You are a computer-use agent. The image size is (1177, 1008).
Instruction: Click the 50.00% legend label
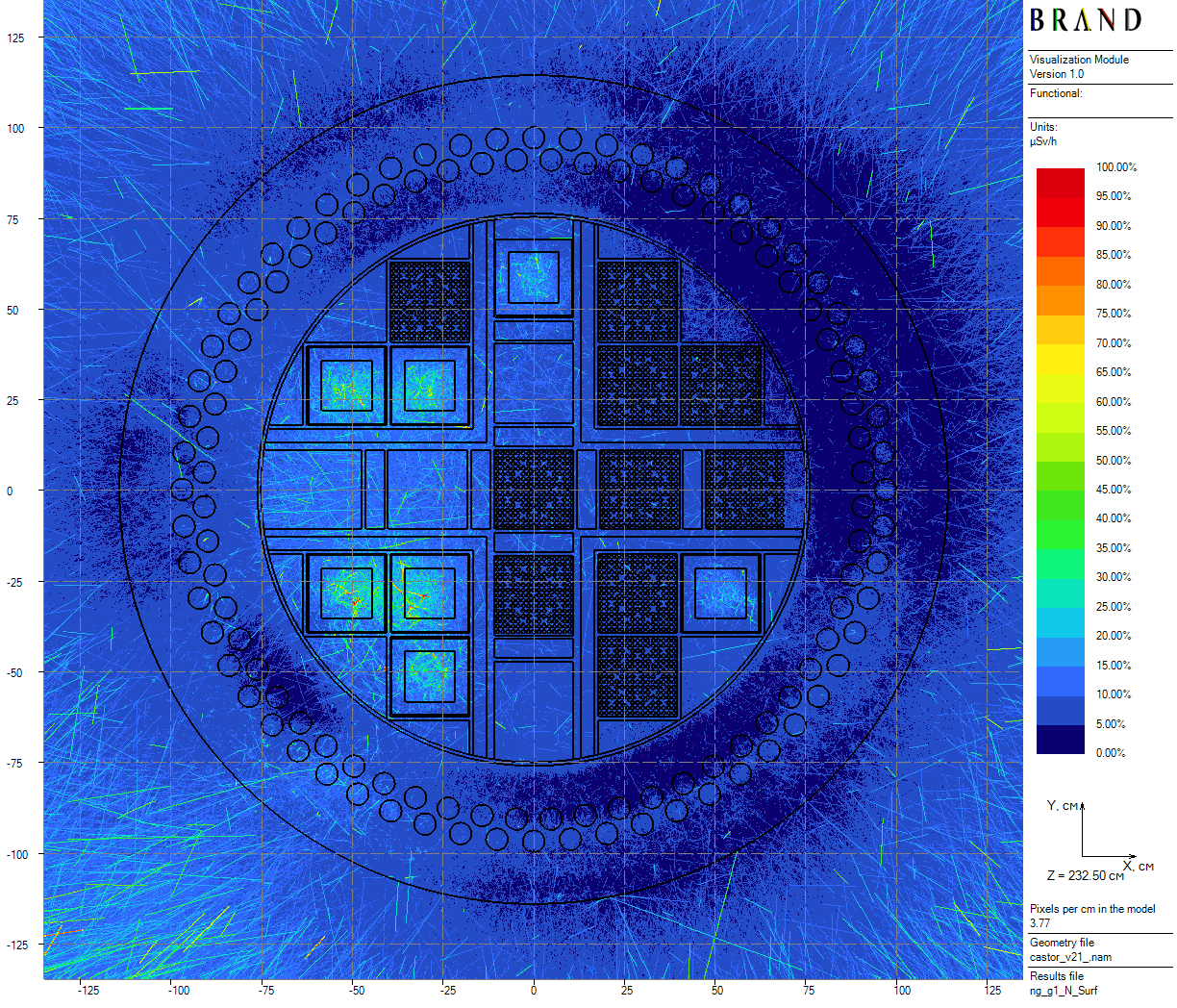(x=1113, y=460)
